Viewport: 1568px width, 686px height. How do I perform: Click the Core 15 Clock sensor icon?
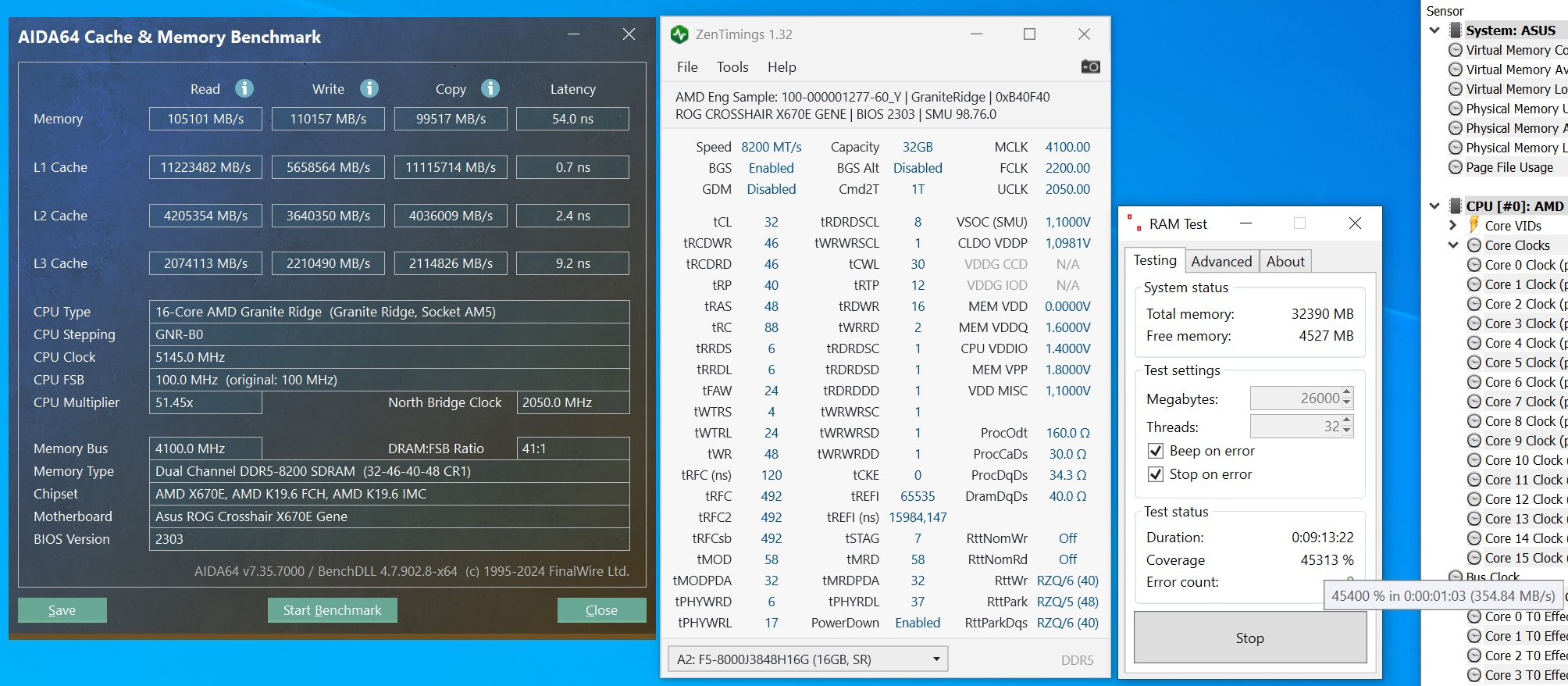[x=1474, y=558]
